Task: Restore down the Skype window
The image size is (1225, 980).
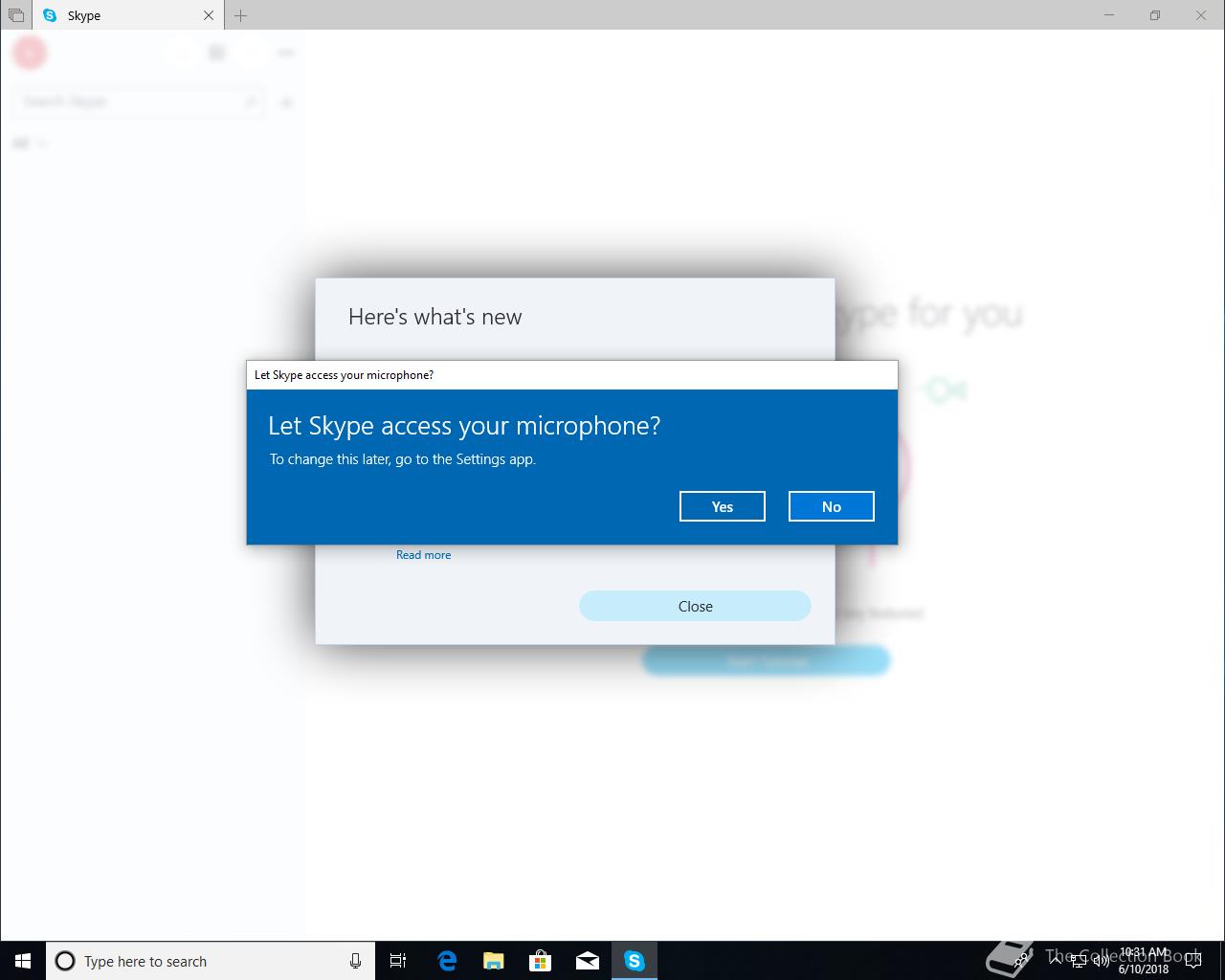Action: click(1155, 15)
